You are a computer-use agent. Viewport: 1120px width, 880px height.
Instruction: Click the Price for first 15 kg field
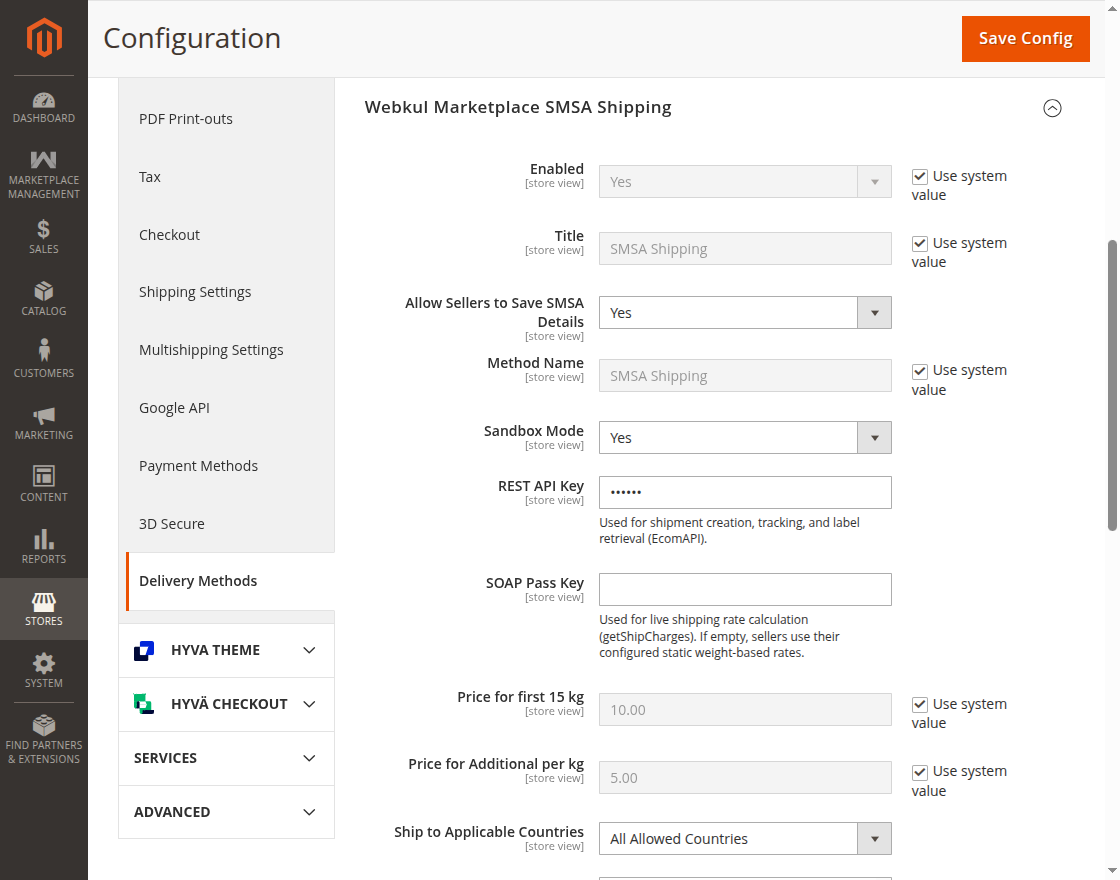[x=745, y=710]
